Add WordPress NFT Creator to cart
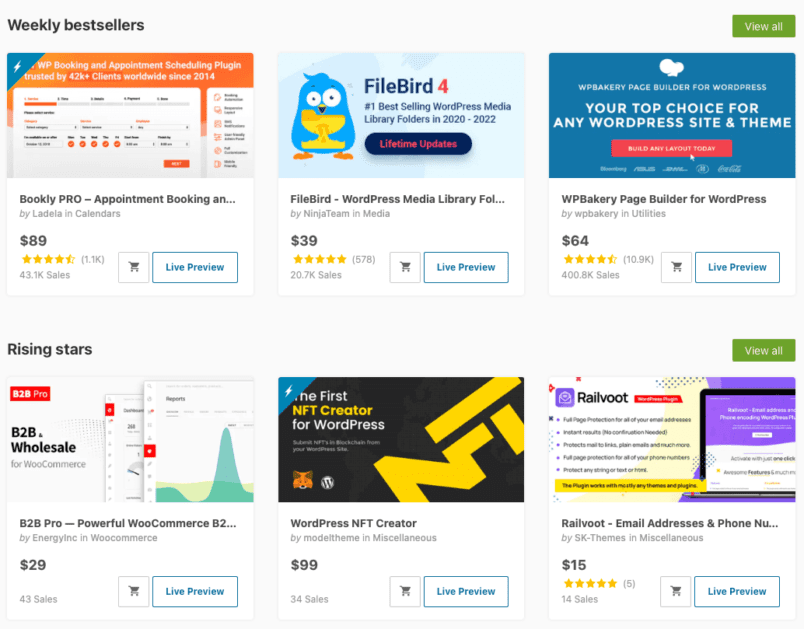The height and width of the screenshot is (629, 804). (x=404, y=591)
